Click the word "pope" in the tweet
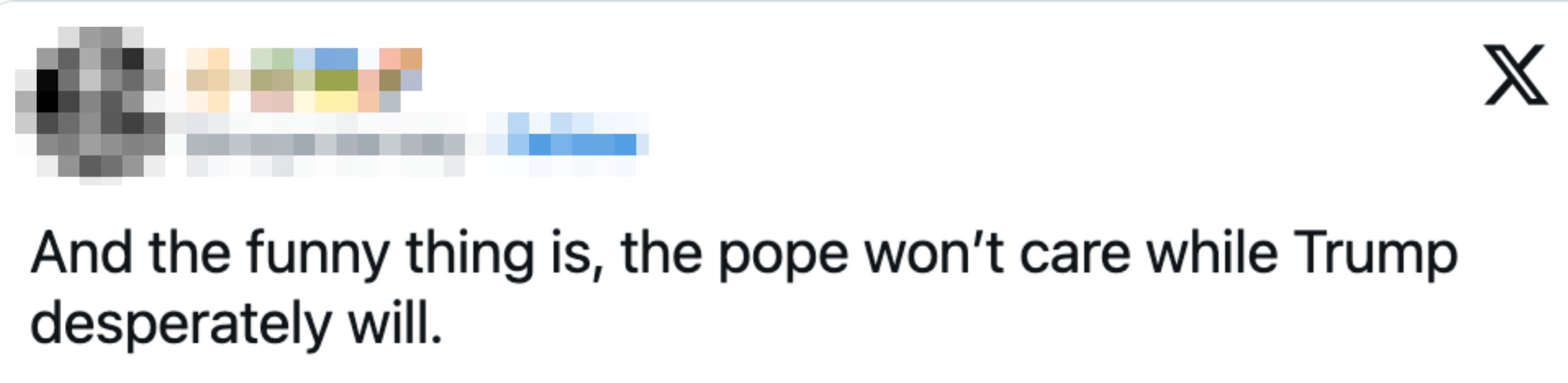This screenshot has width=1568, height=383. click(783, 254)
